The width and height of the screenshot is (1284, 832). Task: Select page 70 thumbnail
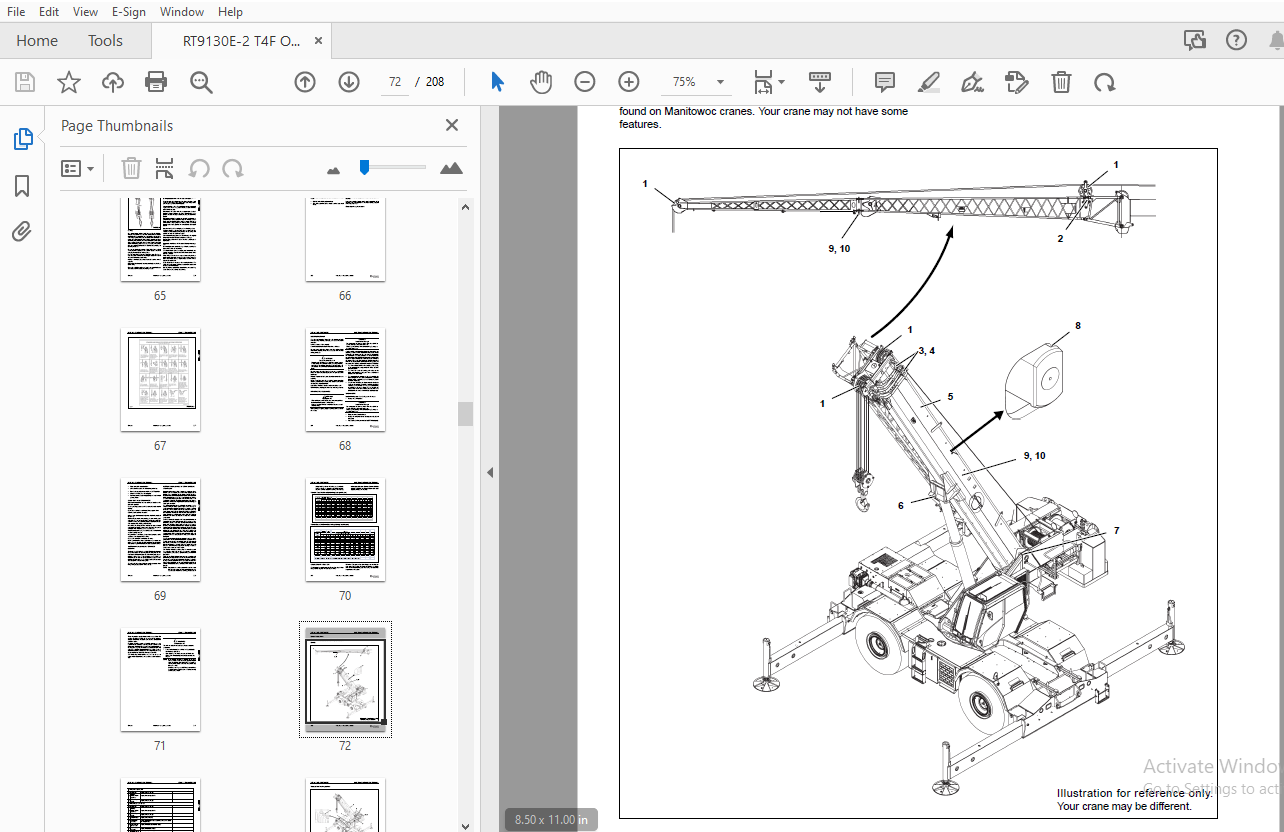(345, 530)
